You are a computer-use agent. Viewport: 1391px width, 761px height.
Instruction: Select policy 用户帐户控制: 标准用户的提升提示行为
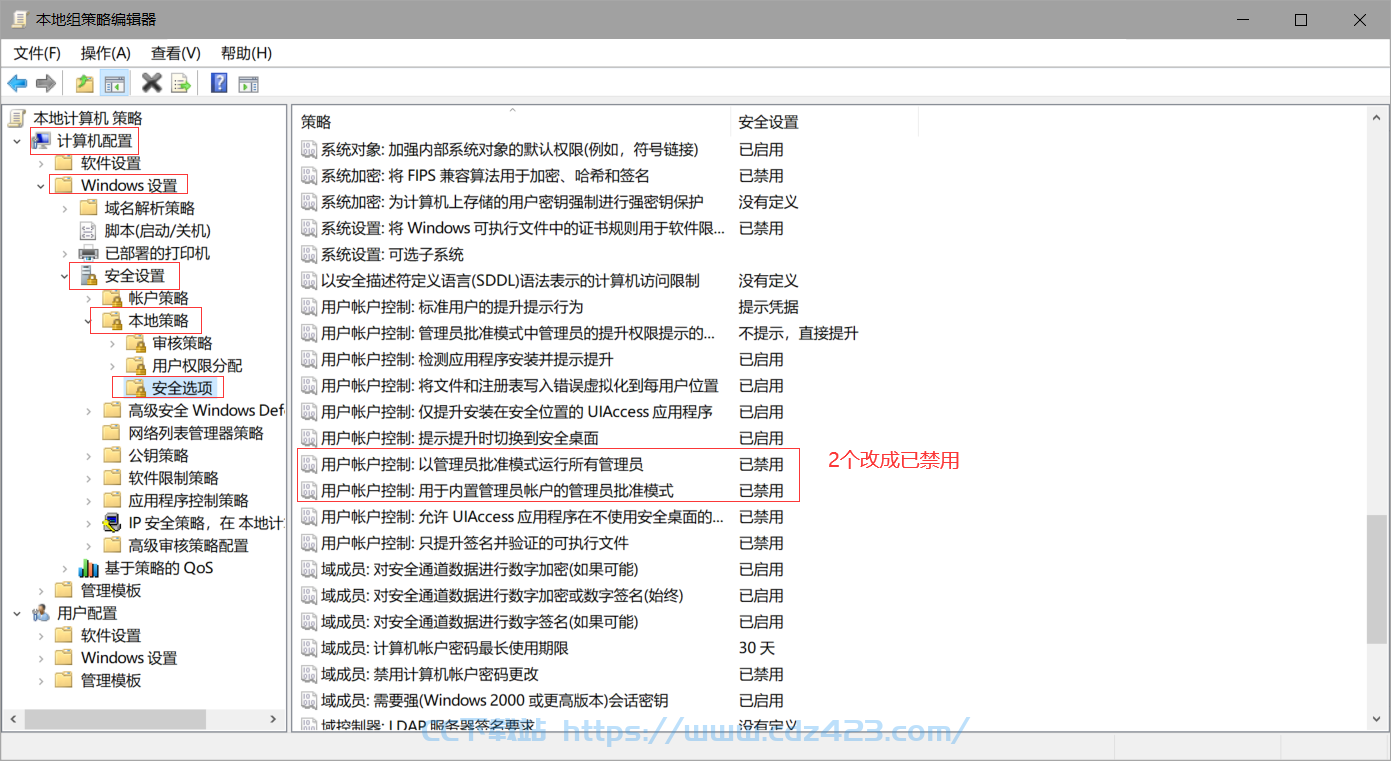(x=452, y=307)
